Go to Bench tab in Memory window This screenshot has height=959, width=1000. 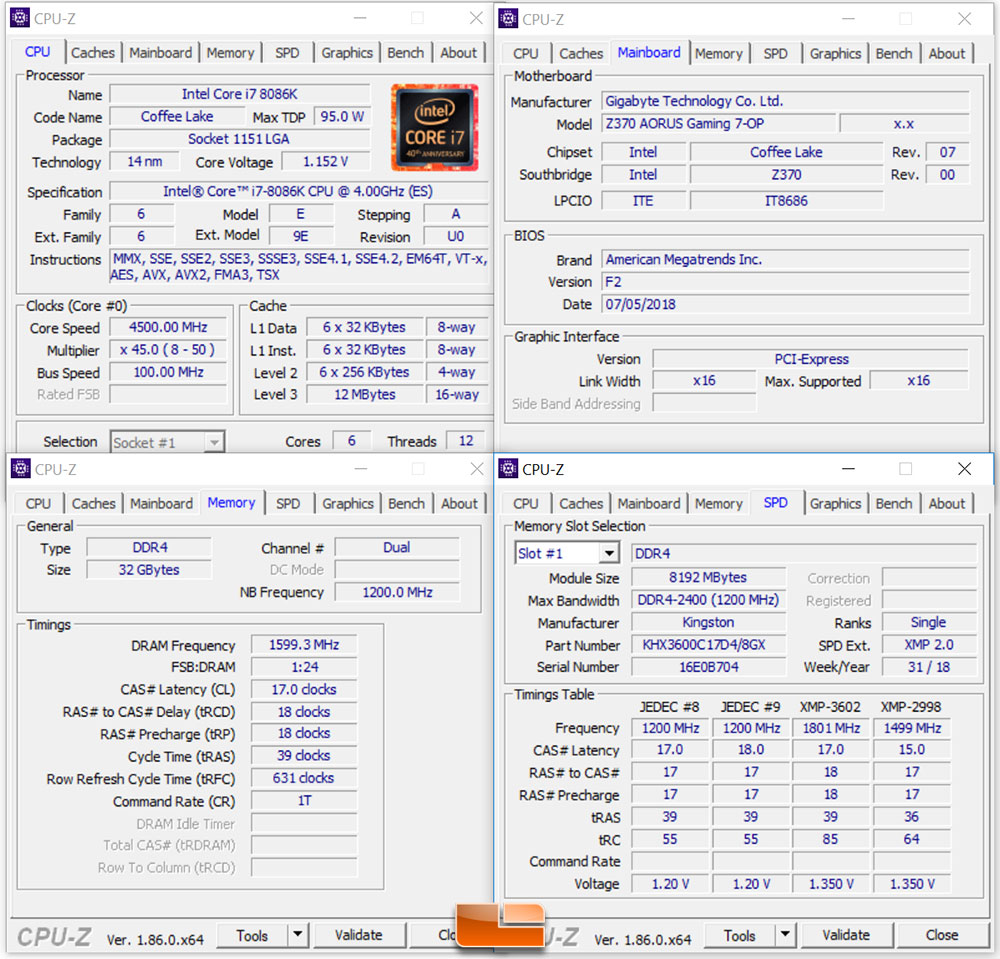point(406,504)
